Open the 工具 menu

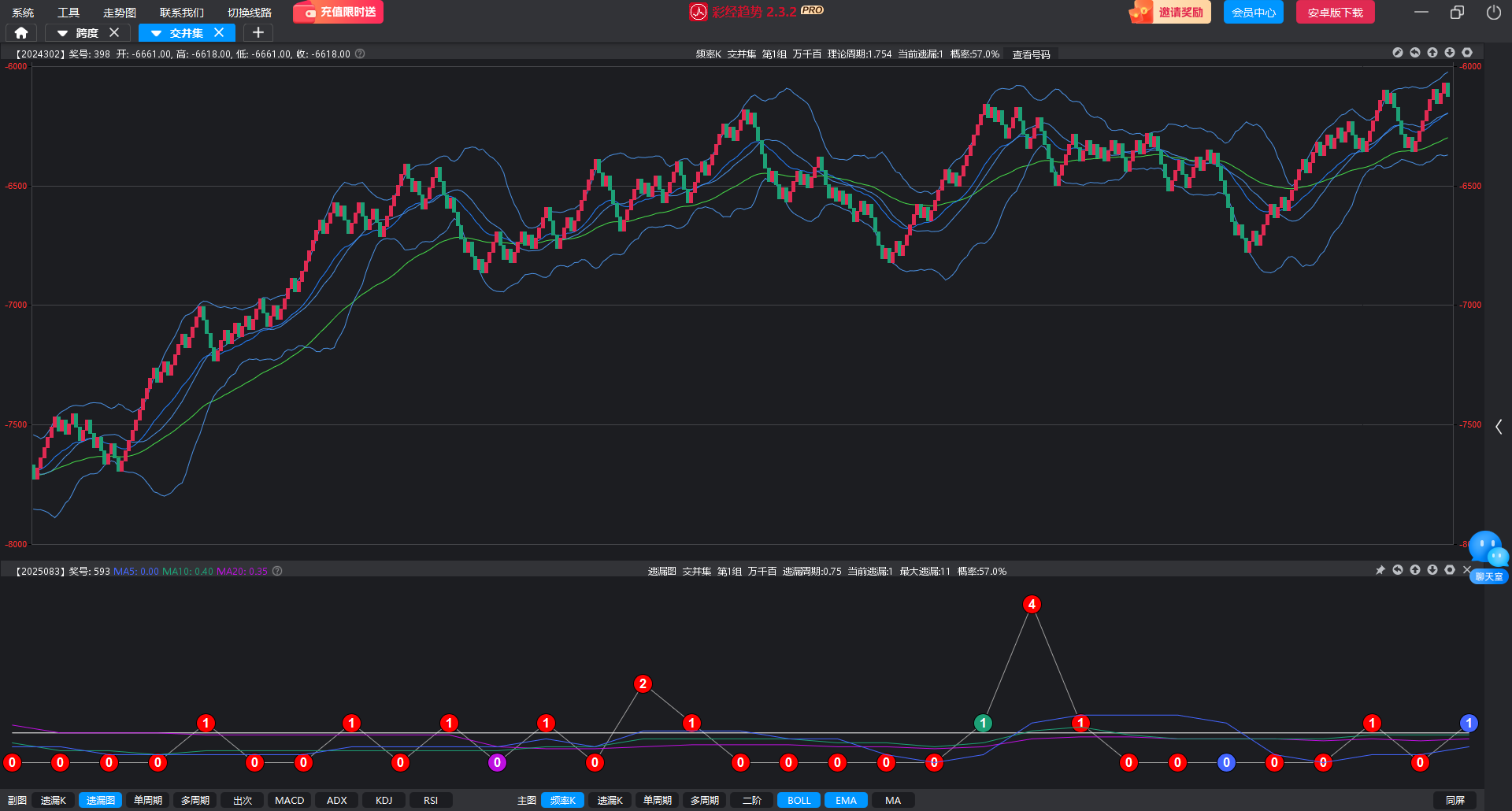(69, 13)
